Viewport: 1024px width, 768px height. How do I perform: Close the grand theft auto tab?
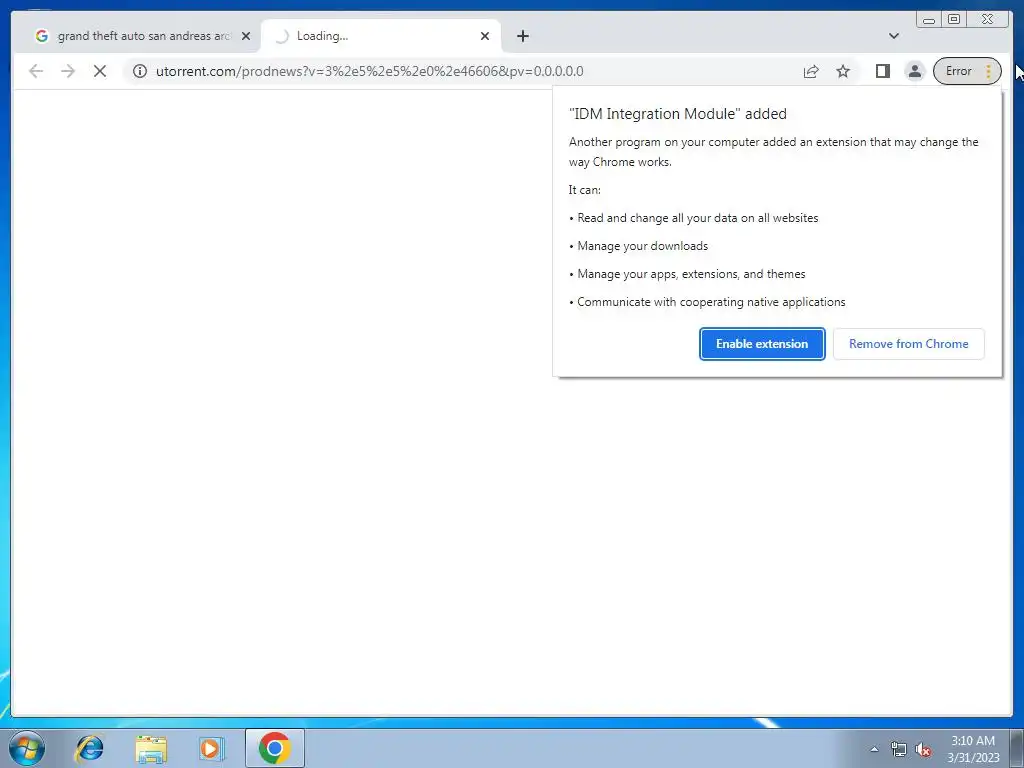246,36
